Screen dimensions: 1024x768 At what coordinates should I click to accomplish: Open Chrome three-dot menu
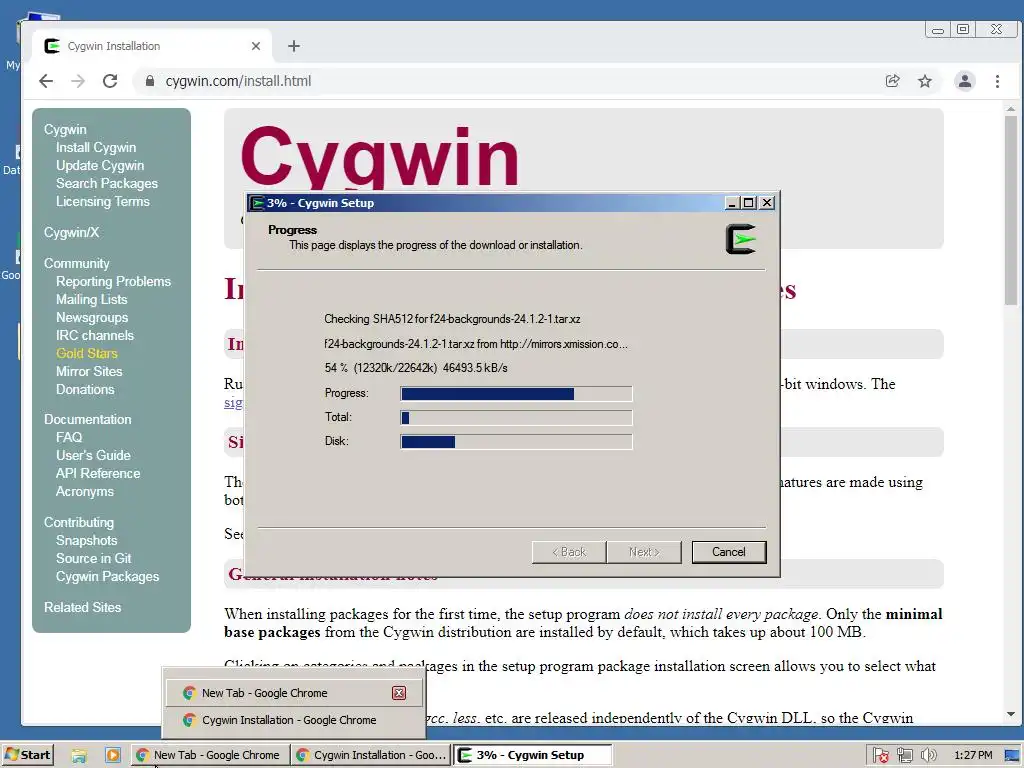coord(997,81)
